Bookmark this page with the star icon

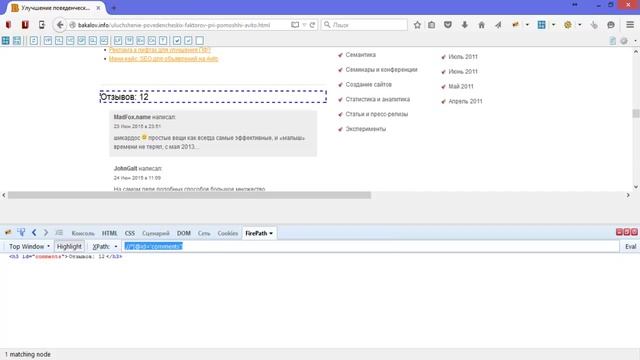pos(417,25)
